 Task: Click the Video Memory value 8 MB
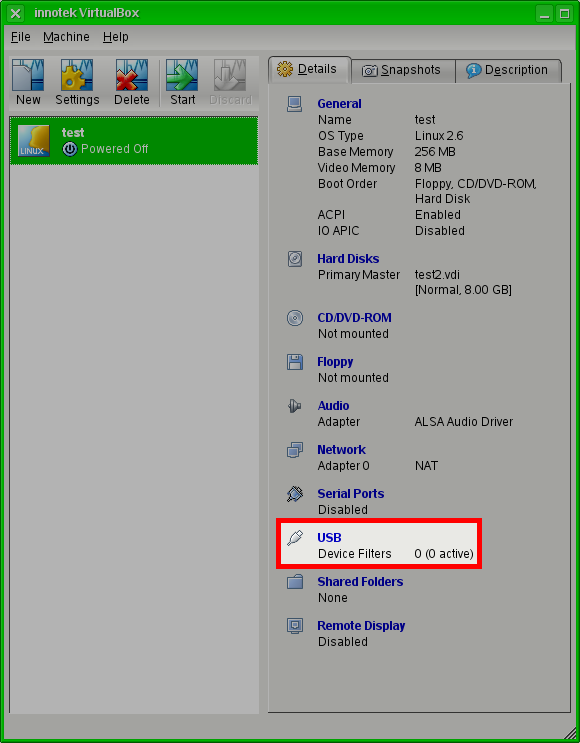428,168
